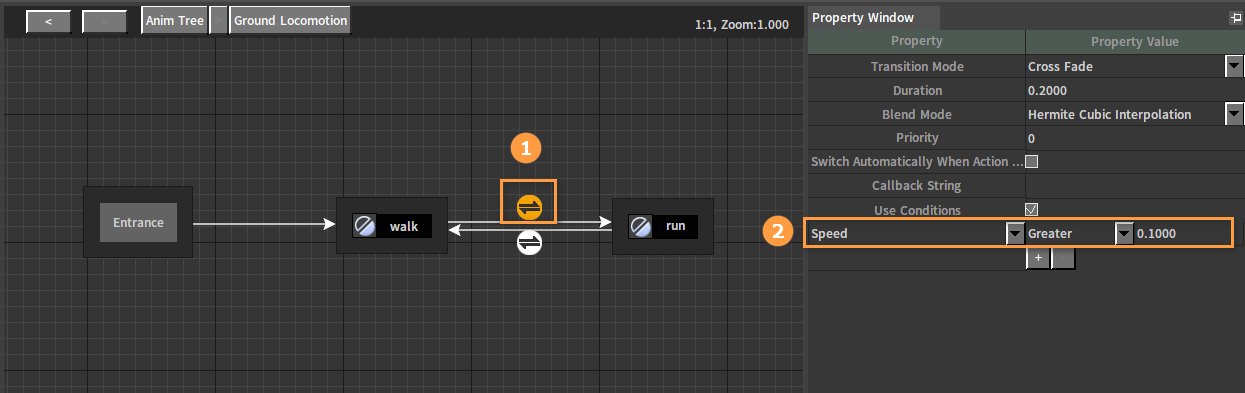Click the run node's state icon
This screenshot has width=1245, height=393.
click(x=640, y=226)
